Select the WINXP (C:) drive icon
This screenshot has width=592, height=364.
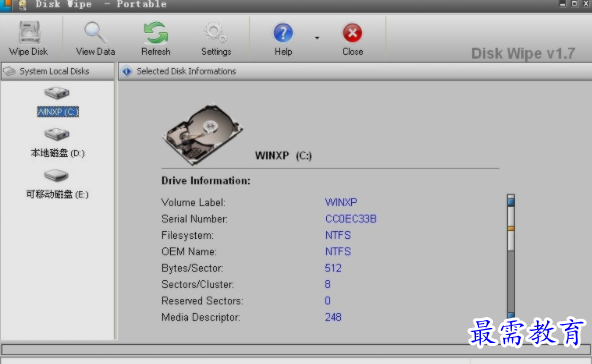pyautogui.click(x=57, y=93)
